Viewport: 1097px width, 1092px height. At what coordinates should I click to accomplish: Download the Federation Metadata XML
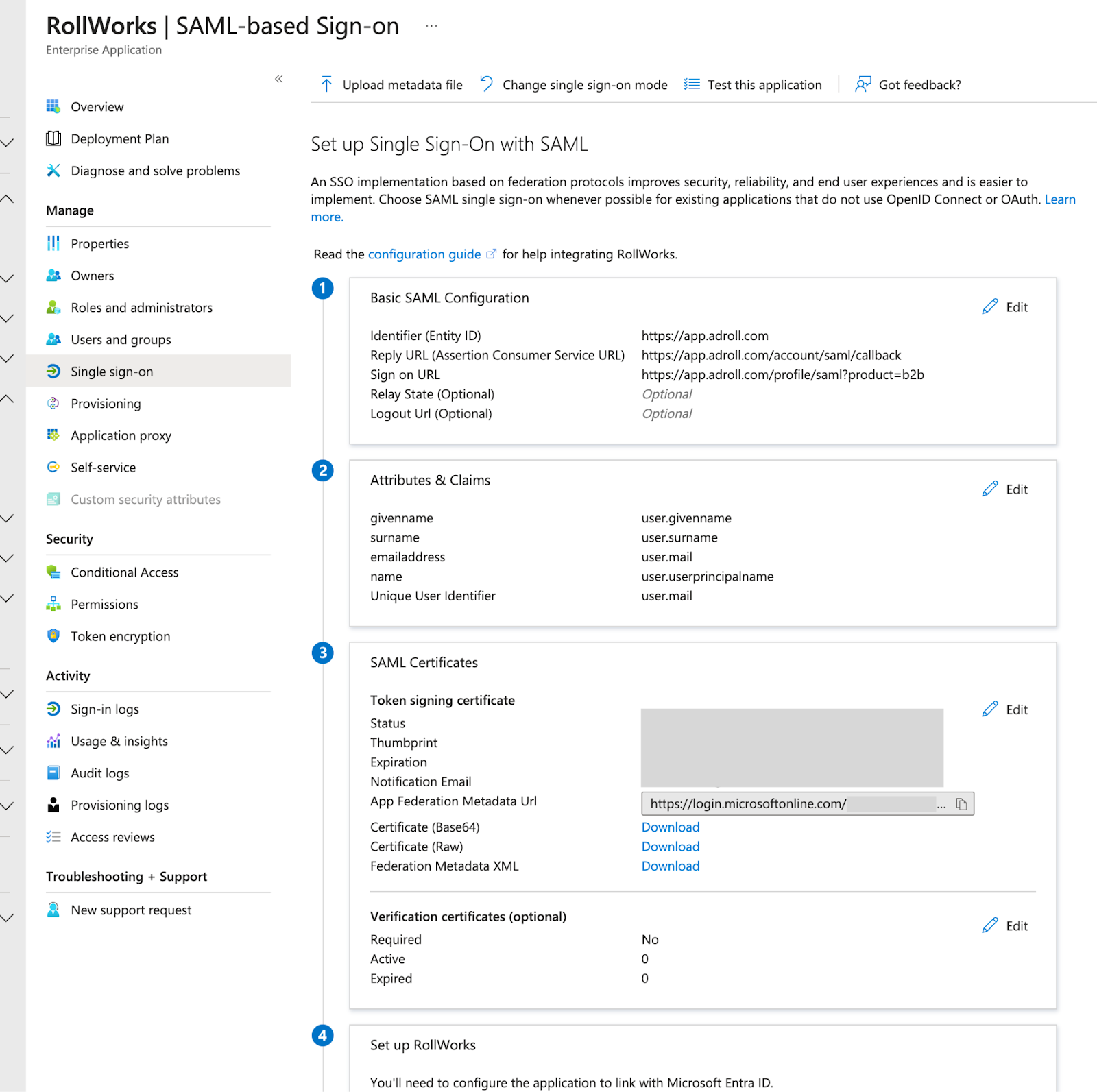pyautogui.click(x=670, y=866)
